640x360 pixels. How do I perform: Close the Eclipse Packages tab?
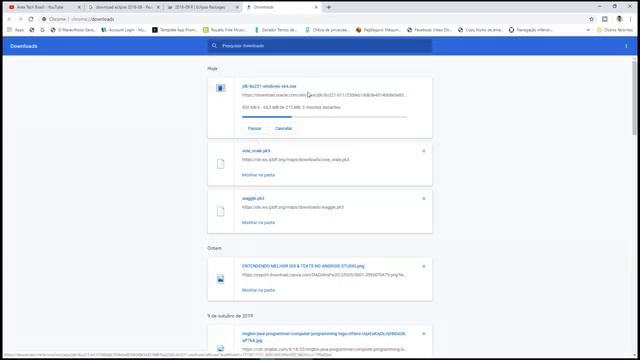coord(237,7)
